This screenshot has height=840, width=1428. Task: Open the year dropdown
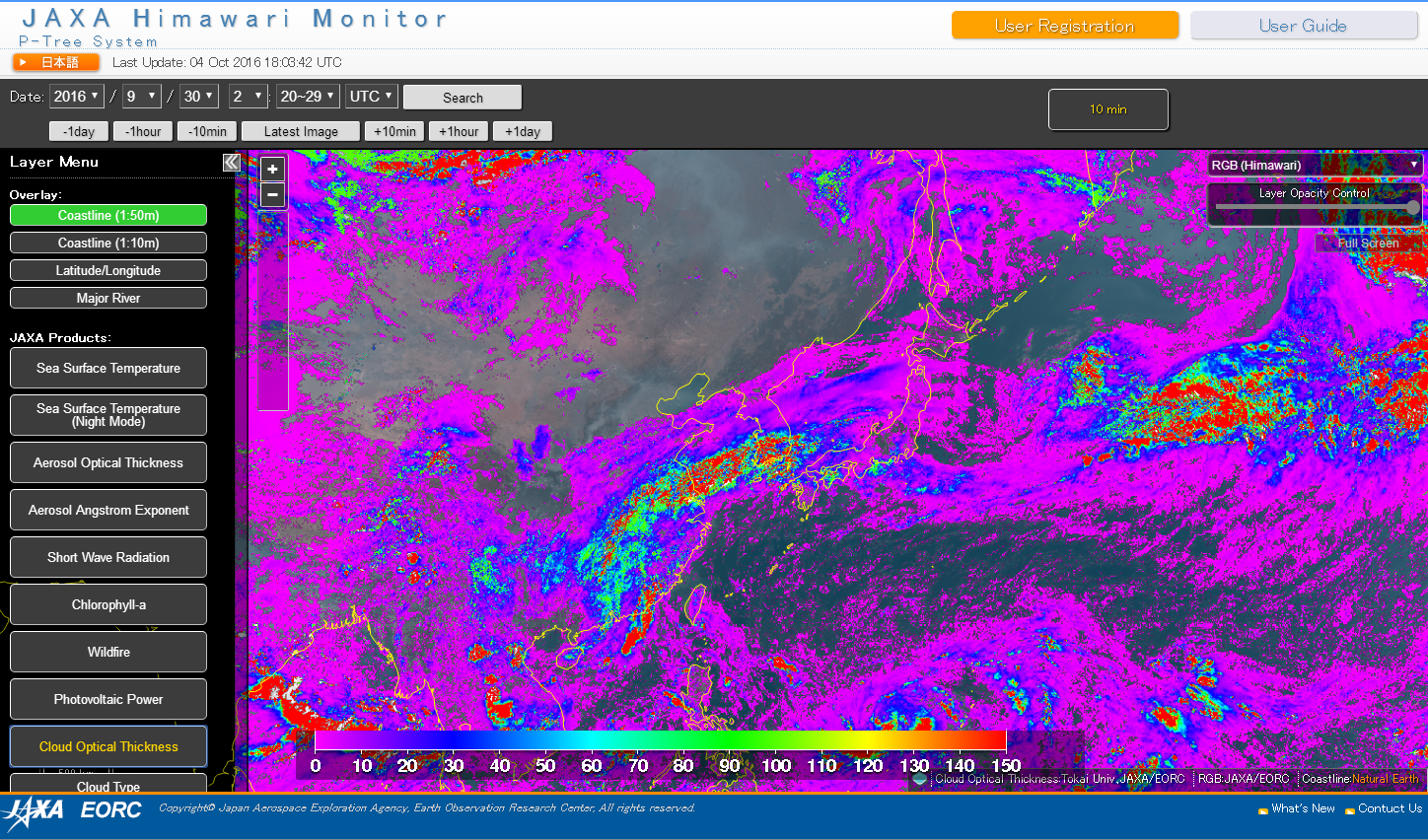(x=77, y=96)
